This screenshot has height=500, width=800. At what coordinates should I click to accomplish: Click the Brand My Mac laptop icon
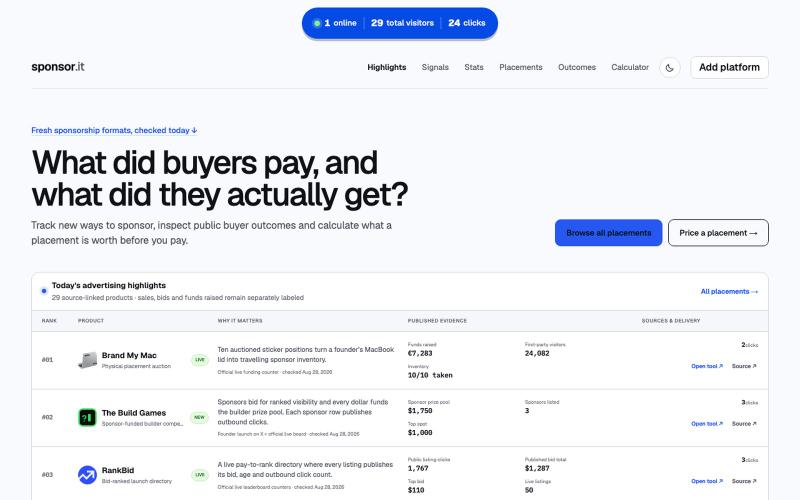point(87,360)
